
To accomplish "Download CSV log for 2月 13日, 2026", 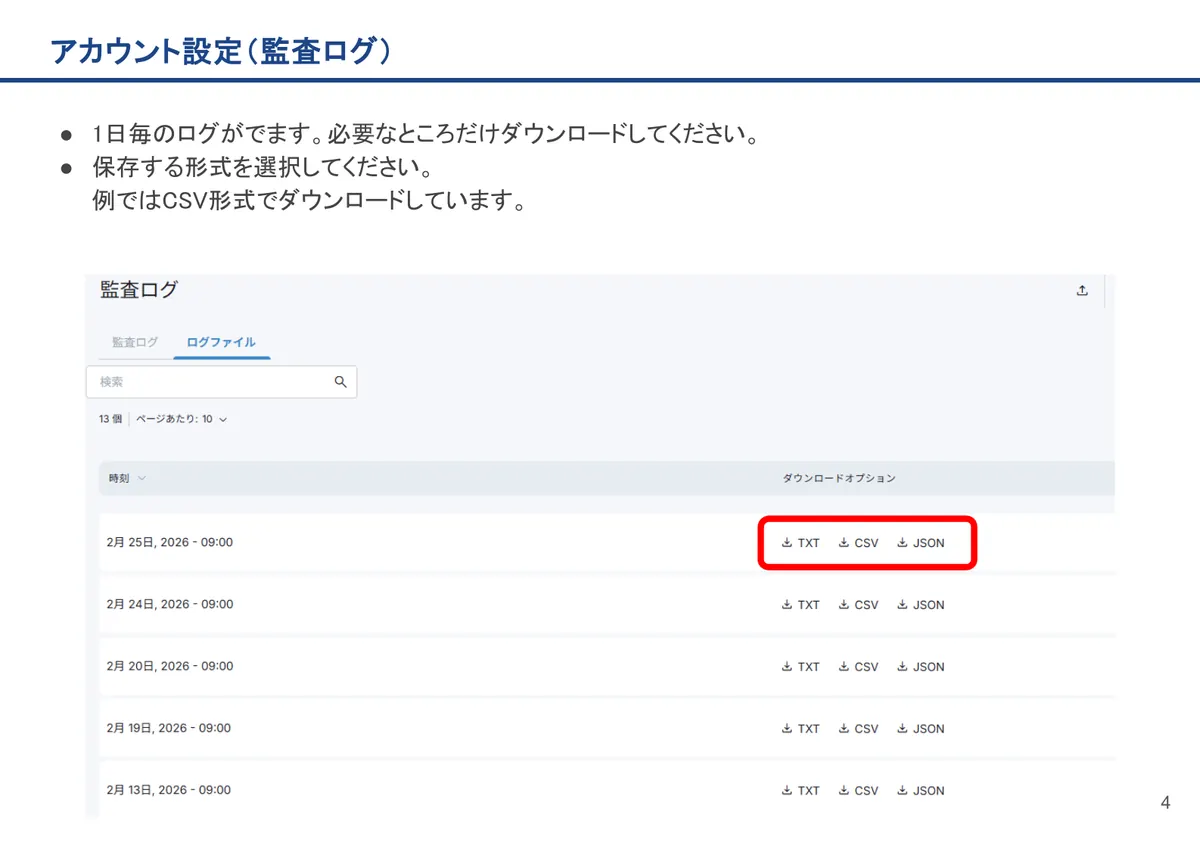I will [x=858, y=791].
